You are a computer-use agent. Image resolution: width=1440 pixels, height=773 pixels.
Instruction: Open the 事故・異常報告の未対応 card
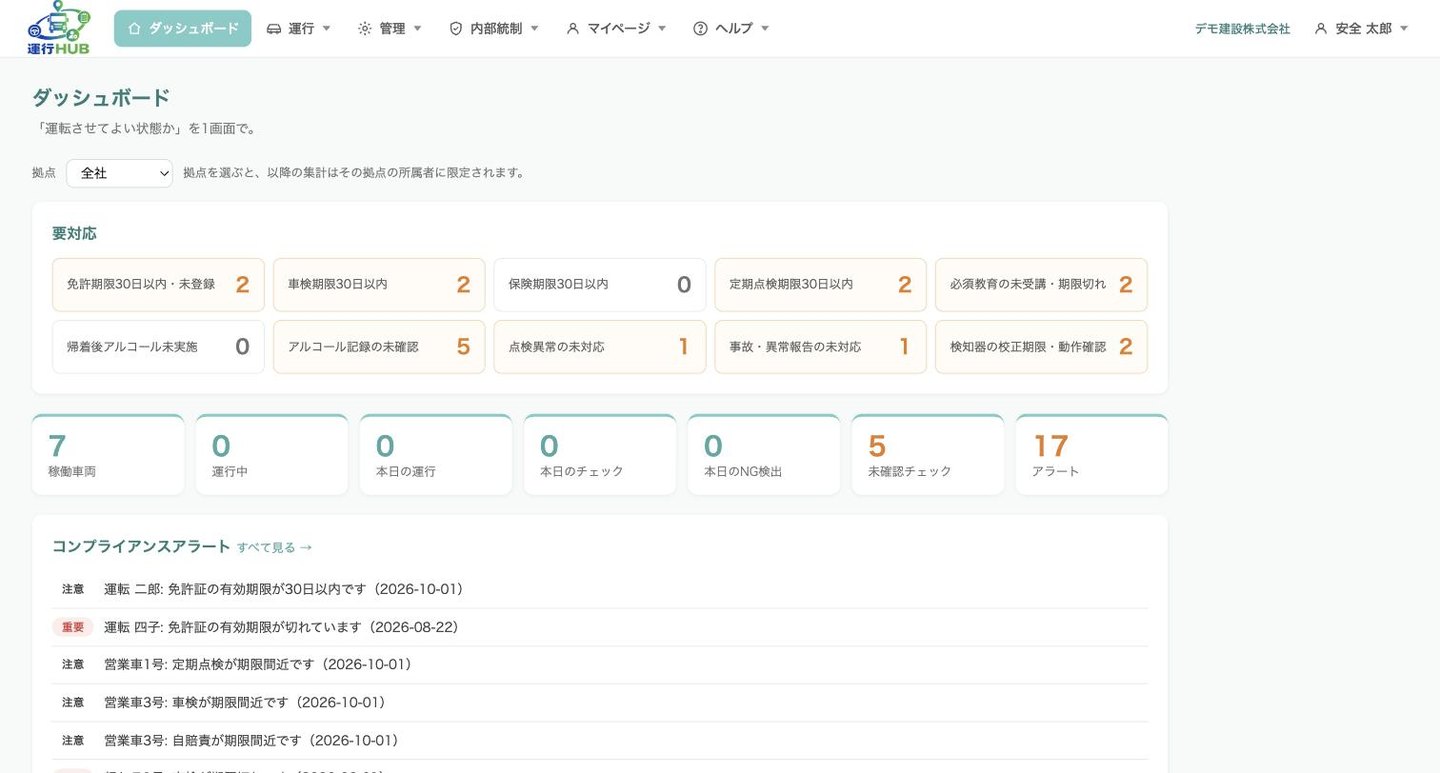[x=821, y=347]
